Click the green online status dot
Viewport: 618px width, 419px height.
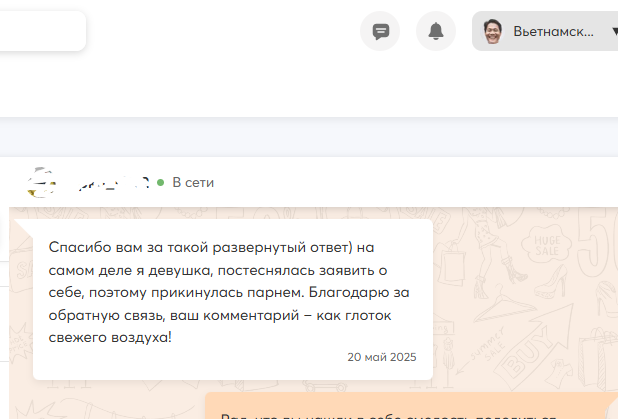point(160,182)
